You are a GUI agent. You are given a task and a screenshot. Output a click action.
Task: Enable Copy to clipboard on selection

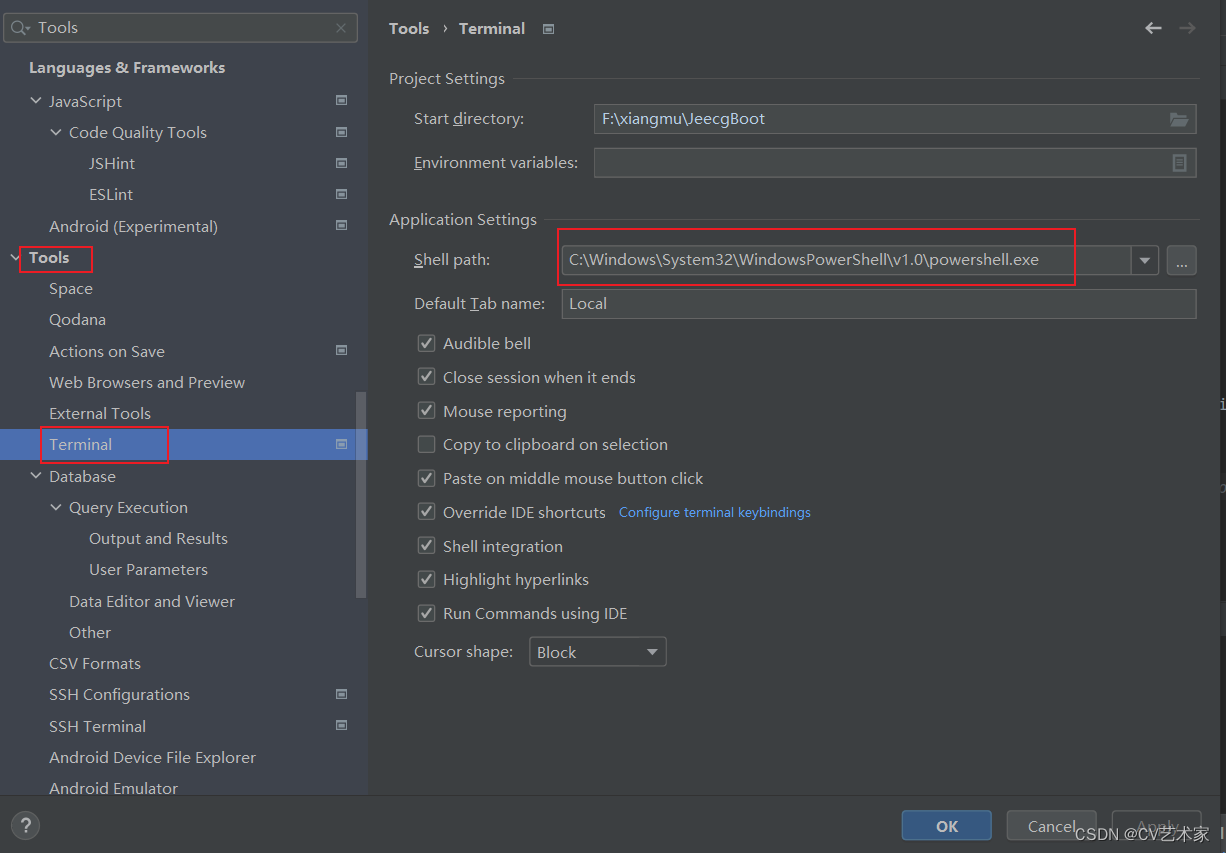click(426, 444)
